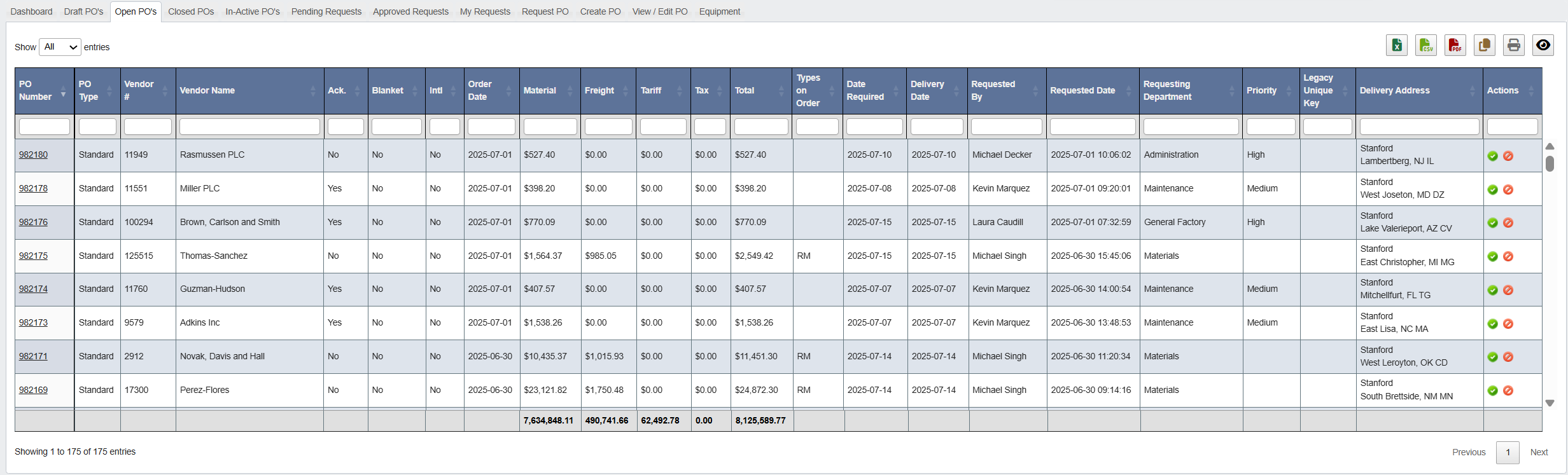Sort by Priority column header

pos(1271,91)
